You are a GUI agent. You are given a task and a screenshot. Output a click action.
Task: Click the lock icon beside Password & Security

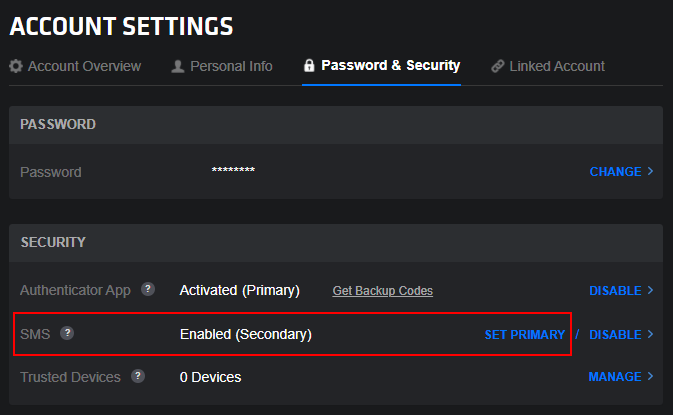pyautogui.click(x=310, y=66)
